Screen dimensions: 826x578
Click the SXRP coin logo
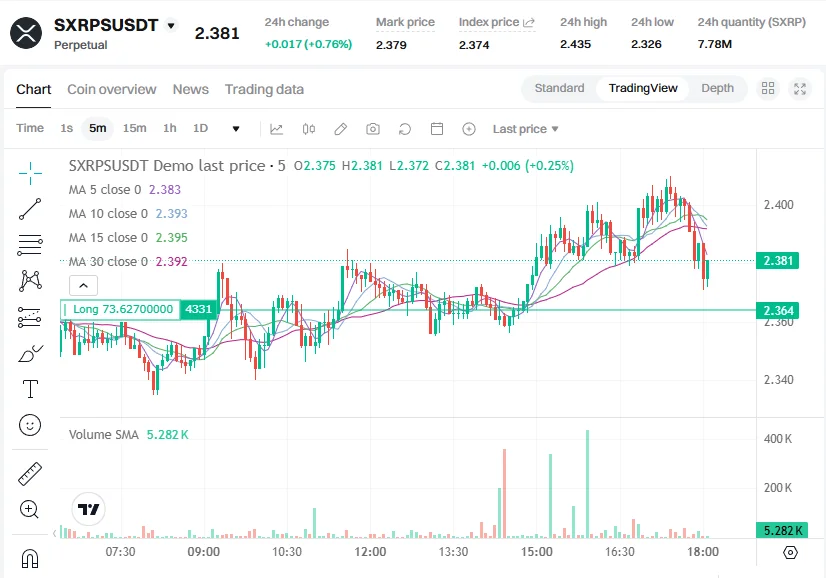click(x=26, y=33)
